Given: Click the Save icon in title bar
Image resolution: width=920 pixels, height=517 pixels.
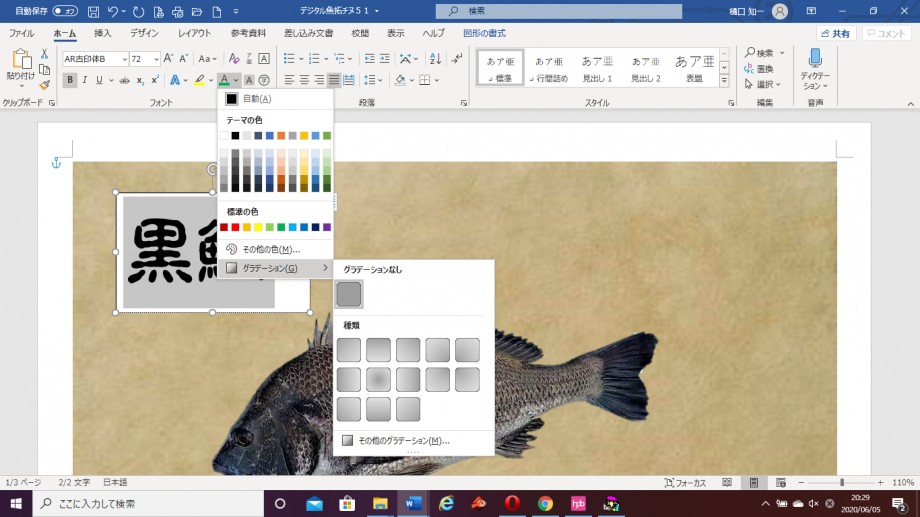Looking at the screenshot, I should click(93, 11).
